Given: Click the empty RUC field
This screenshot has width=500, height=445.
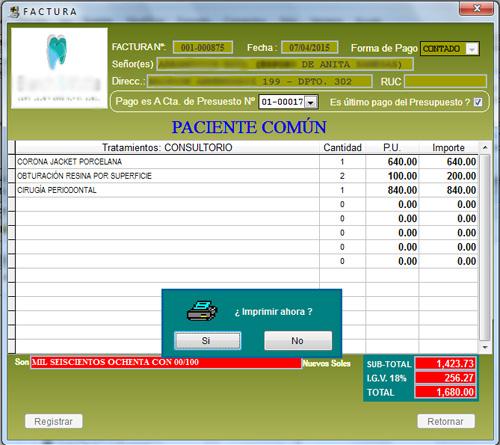Looking at the screenshot, I should [445, 81].
